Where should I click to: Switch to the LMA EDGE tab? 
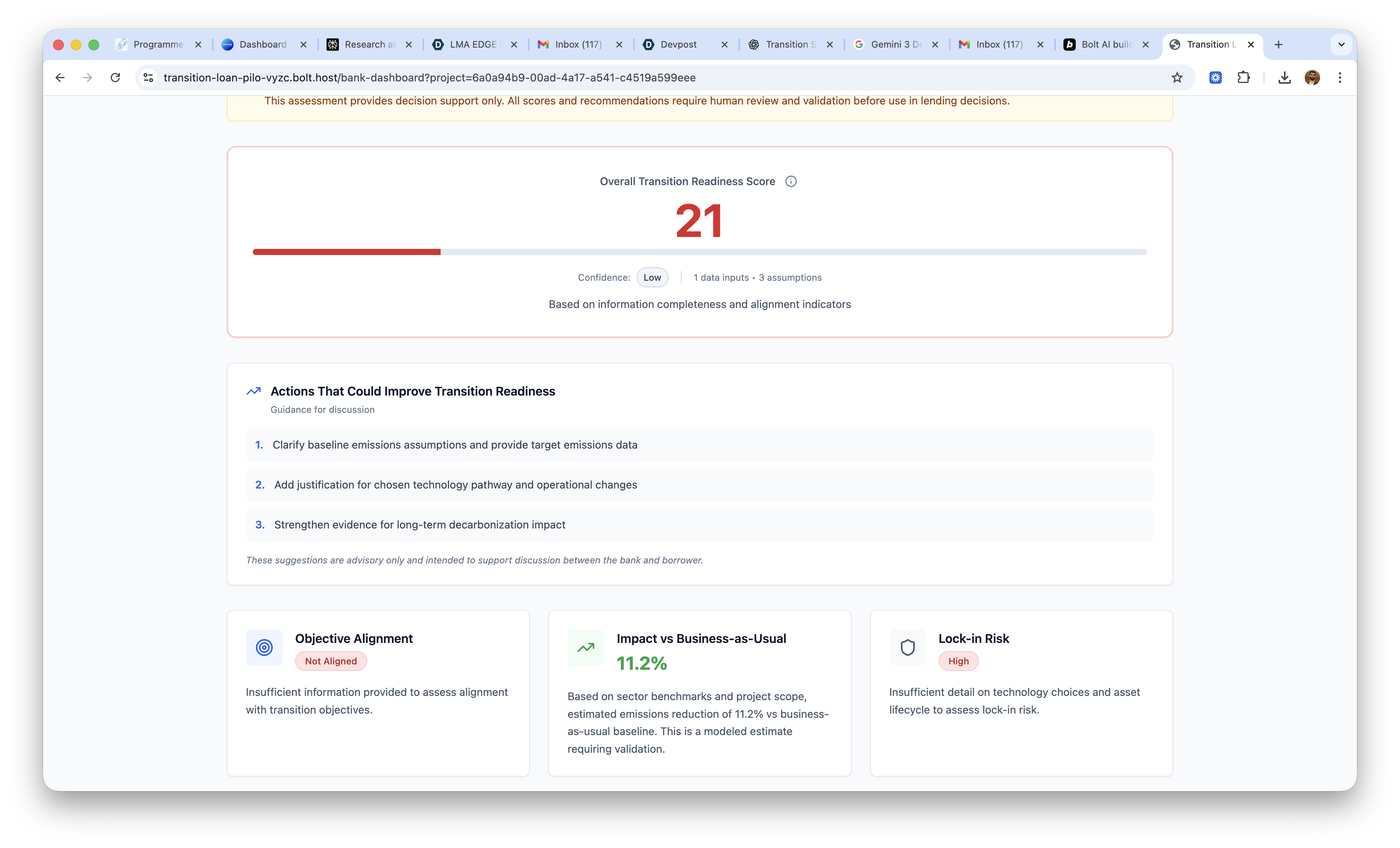pyautogui.click(x=473, y=44)
